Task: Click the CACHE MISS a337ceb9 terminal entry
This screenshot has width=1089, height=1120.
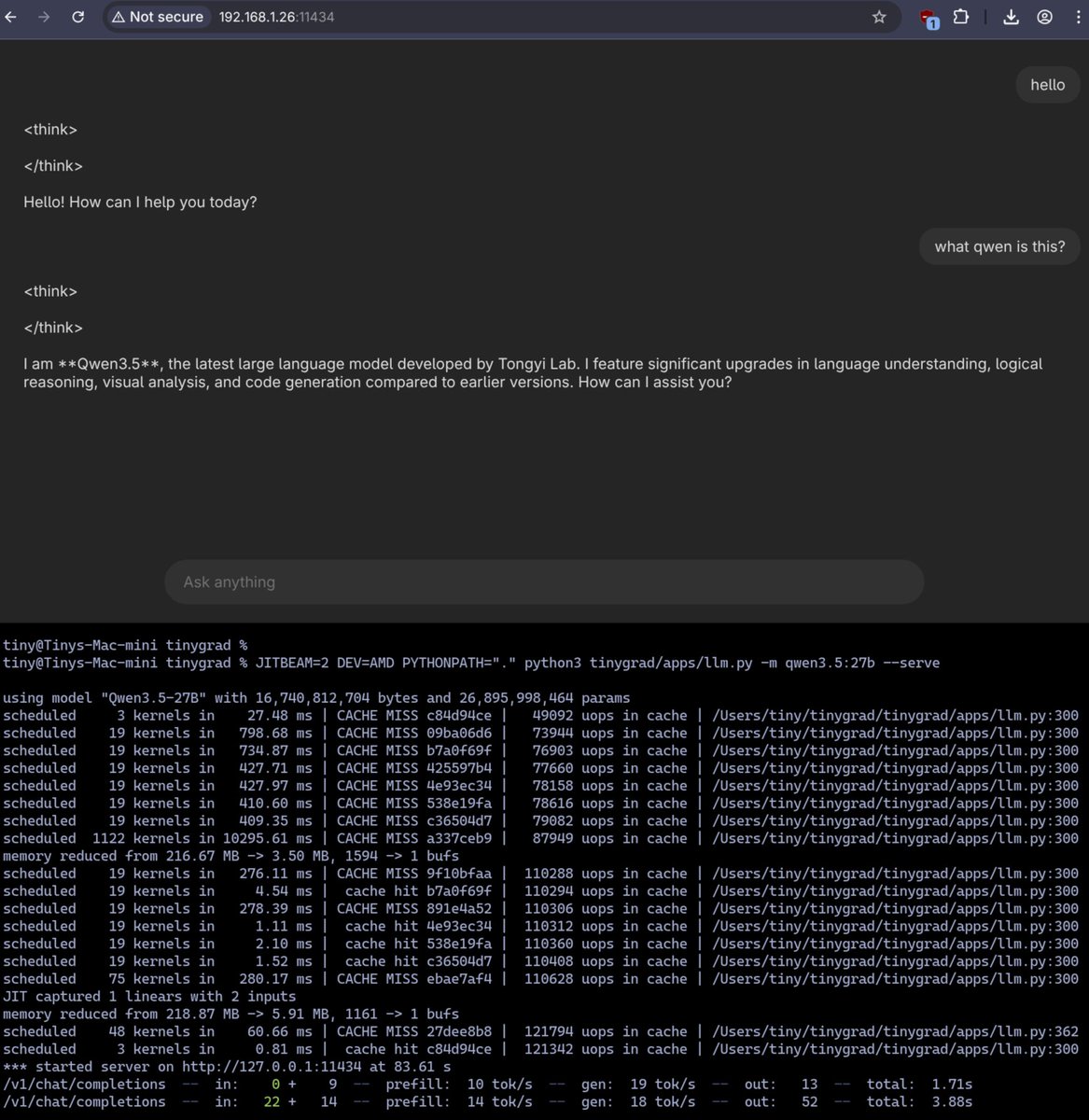Action: point(414,838)
